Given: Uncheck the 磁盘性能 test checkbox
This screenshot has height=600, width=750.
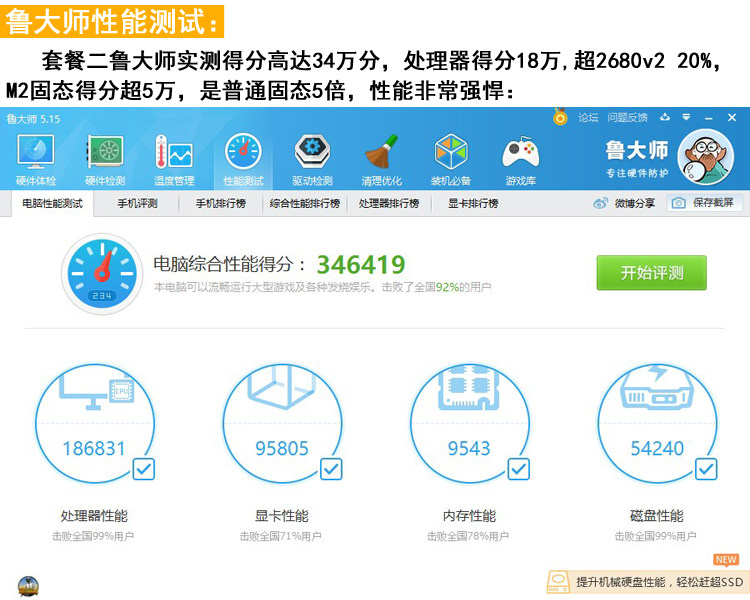Looking at the screenshot, I should pos(706,469).
